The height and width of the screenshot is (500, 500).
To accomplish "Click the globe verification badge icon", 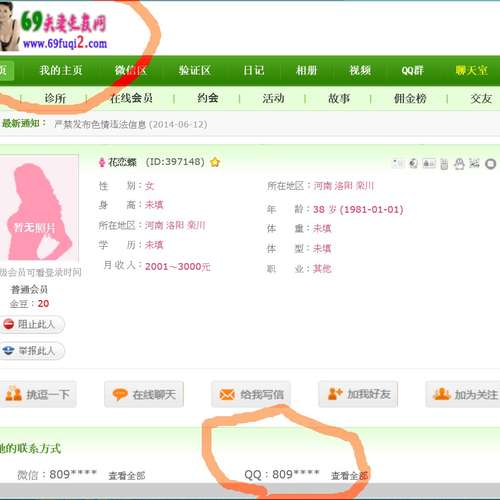I will coord(413,163).
